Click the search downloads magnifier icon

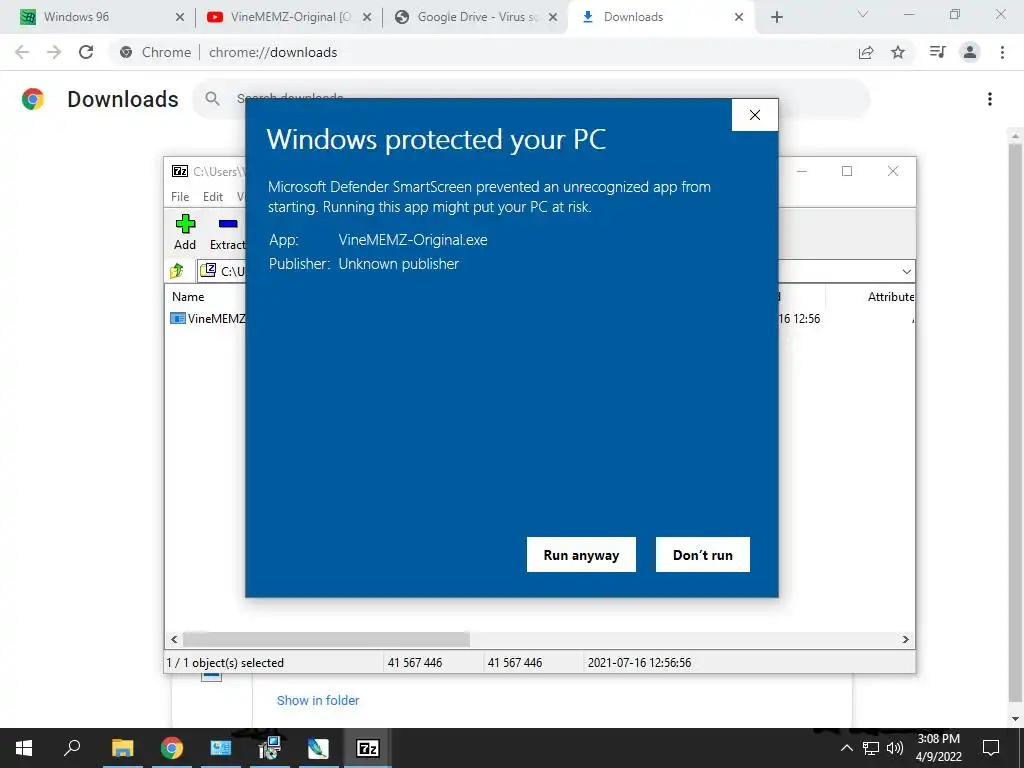click(212, 99)
